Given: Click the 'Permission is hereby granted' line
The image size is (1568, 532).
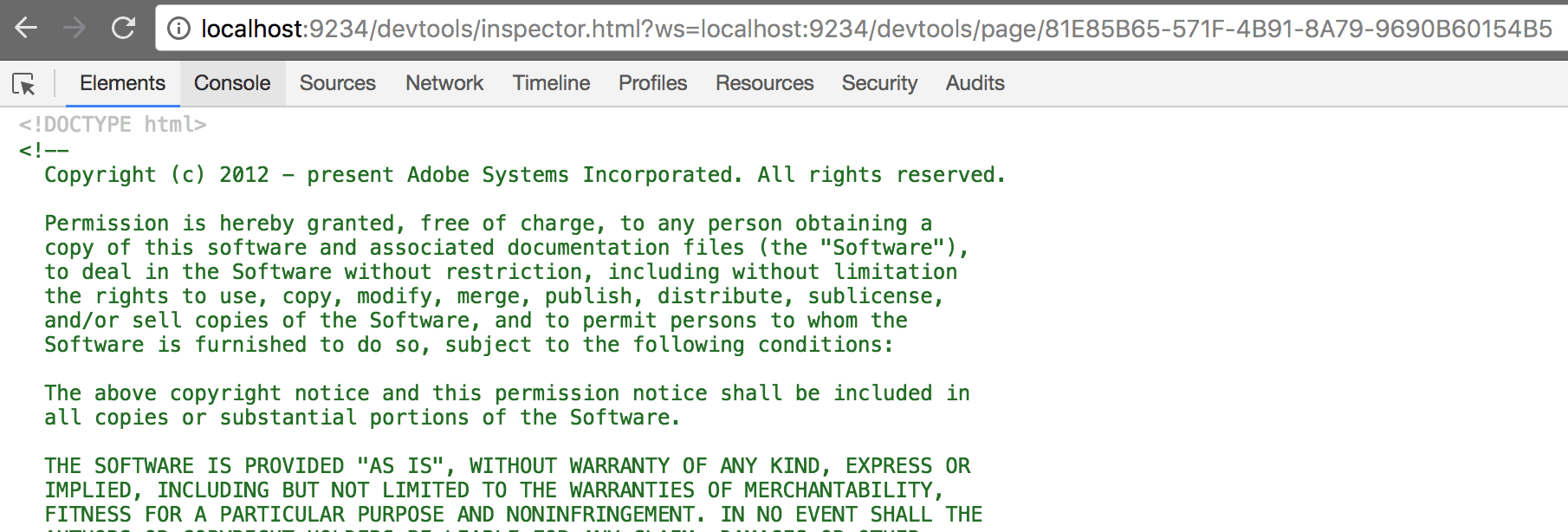Looking at the screenshot, I should [489, 224].
